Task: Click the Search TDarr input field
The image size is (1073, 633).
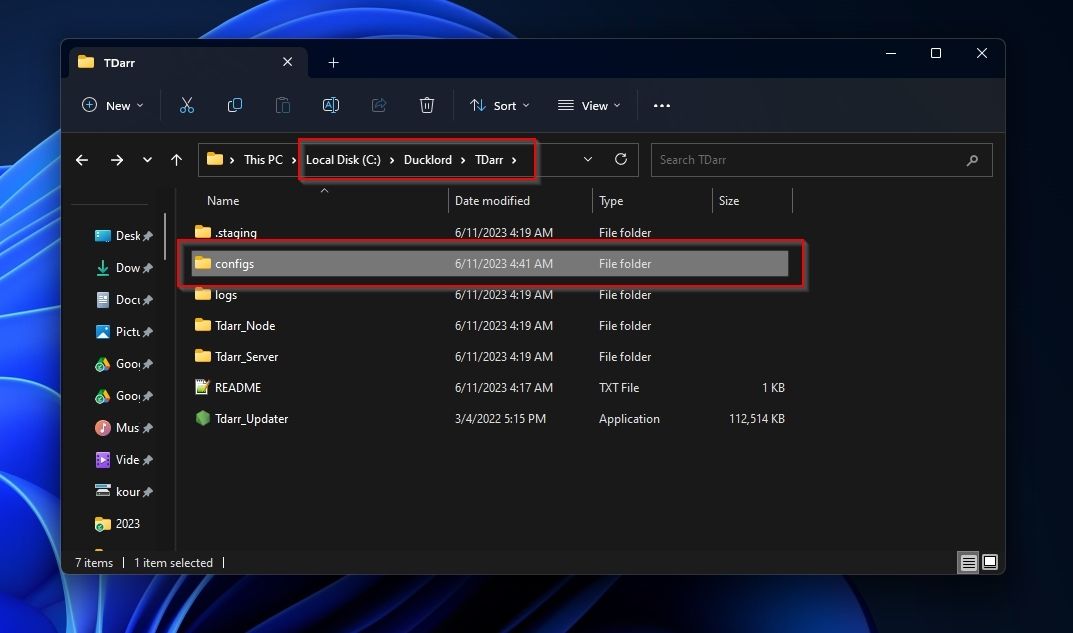Action: click(x=810, y=160)
